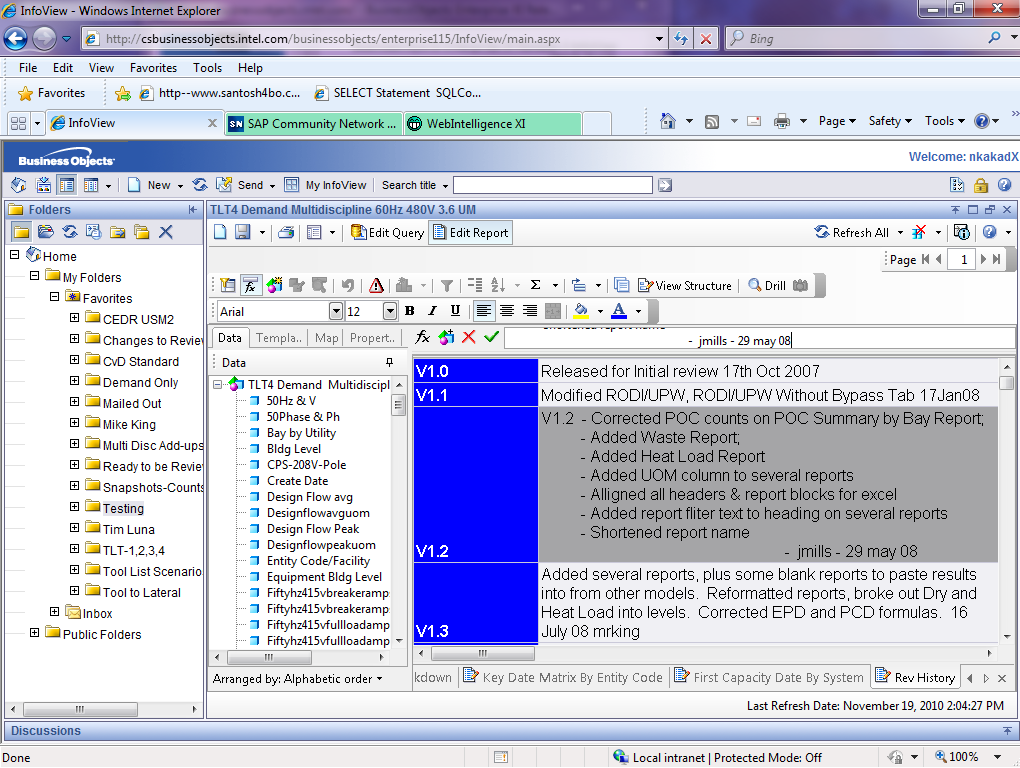The image size is (1020, 768).
Task: Click the Undo arrow in report toolbar
Action: point(348,285)
